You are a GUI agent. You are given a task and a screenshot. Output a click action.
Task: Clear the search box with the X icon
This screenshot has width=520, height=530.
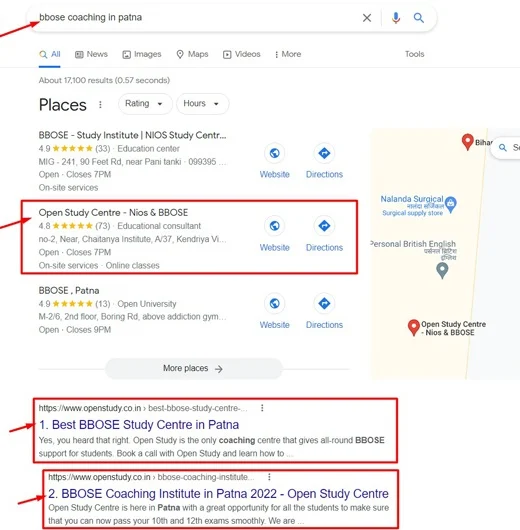pos(367,18)
